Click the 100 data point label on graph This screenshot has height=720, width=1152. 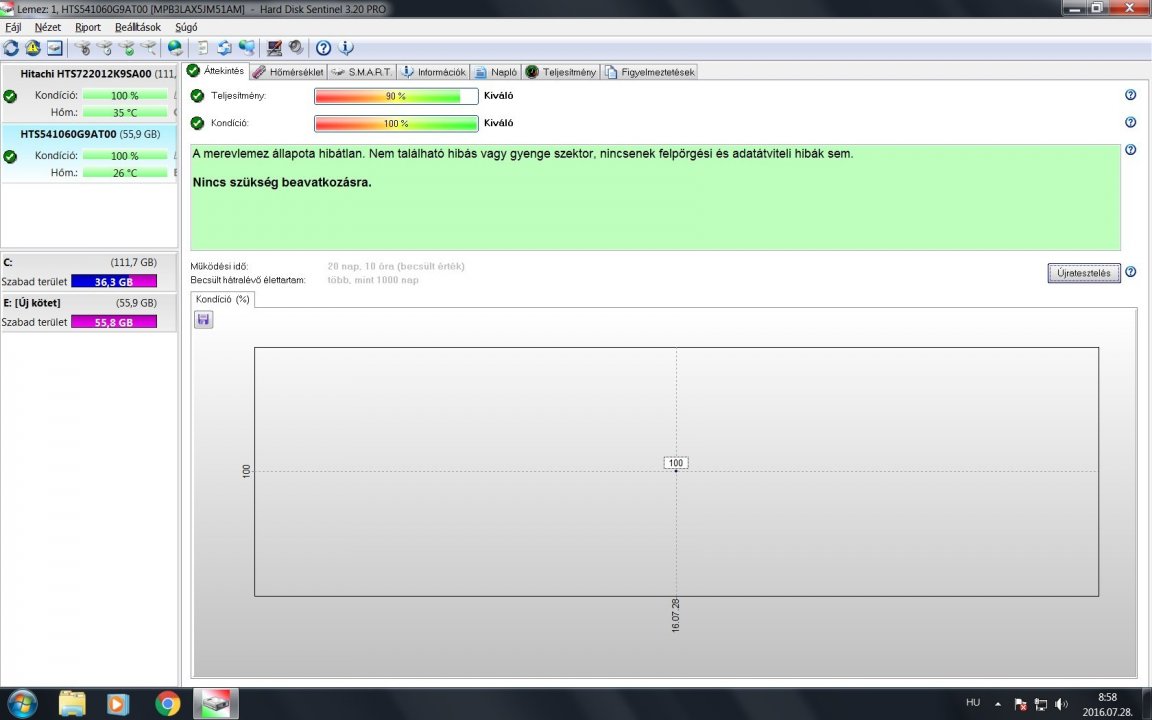(x=676, y=463)
